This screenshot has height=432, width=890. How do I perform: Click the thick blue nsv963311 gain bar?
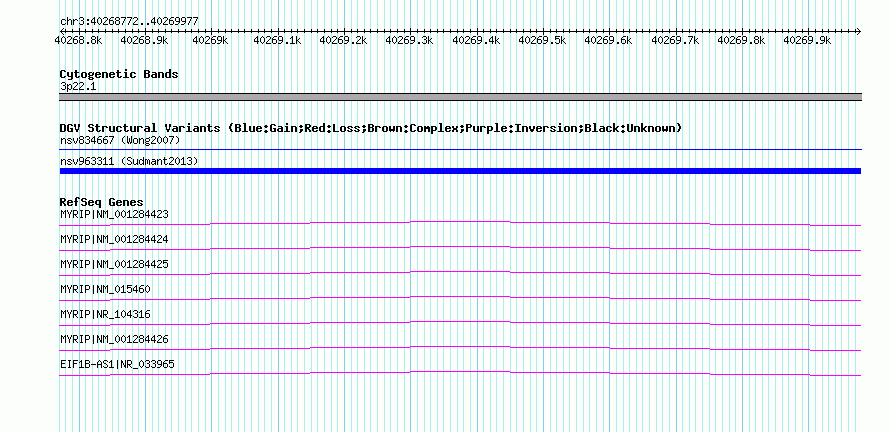tap(460, 171)
